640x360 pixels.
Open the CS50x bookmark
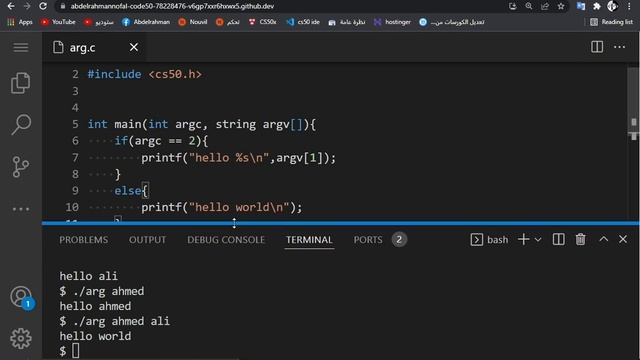262,22
